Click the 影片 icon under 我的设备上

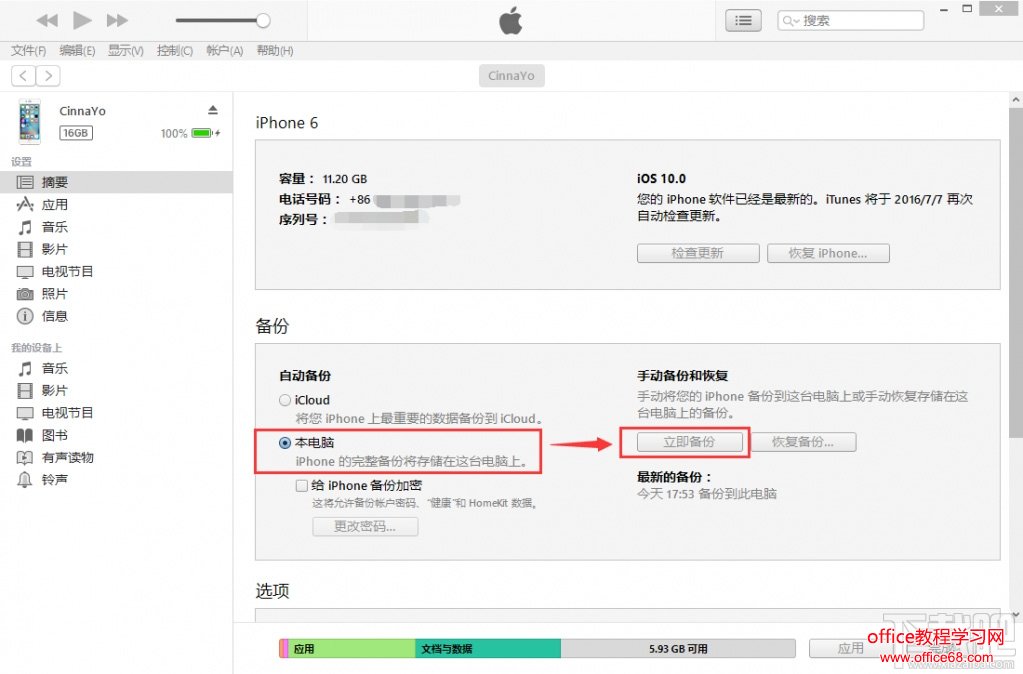tap(25, 391)
